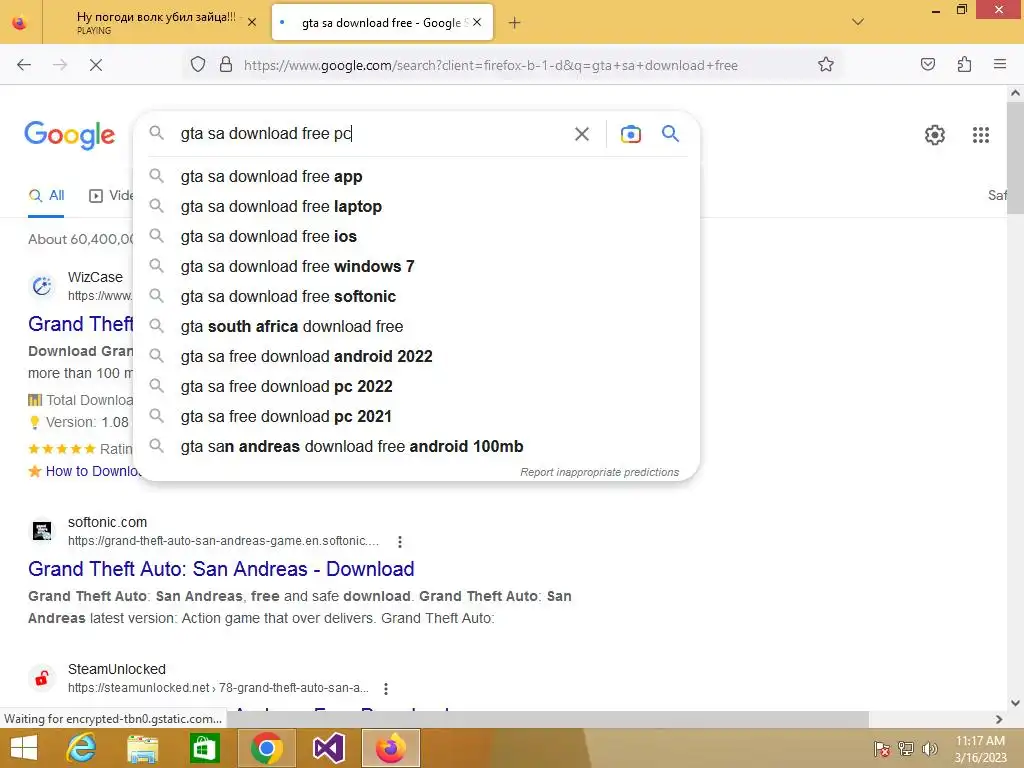
Task: Bookmark this page with the star
Action: pos(825,65)
